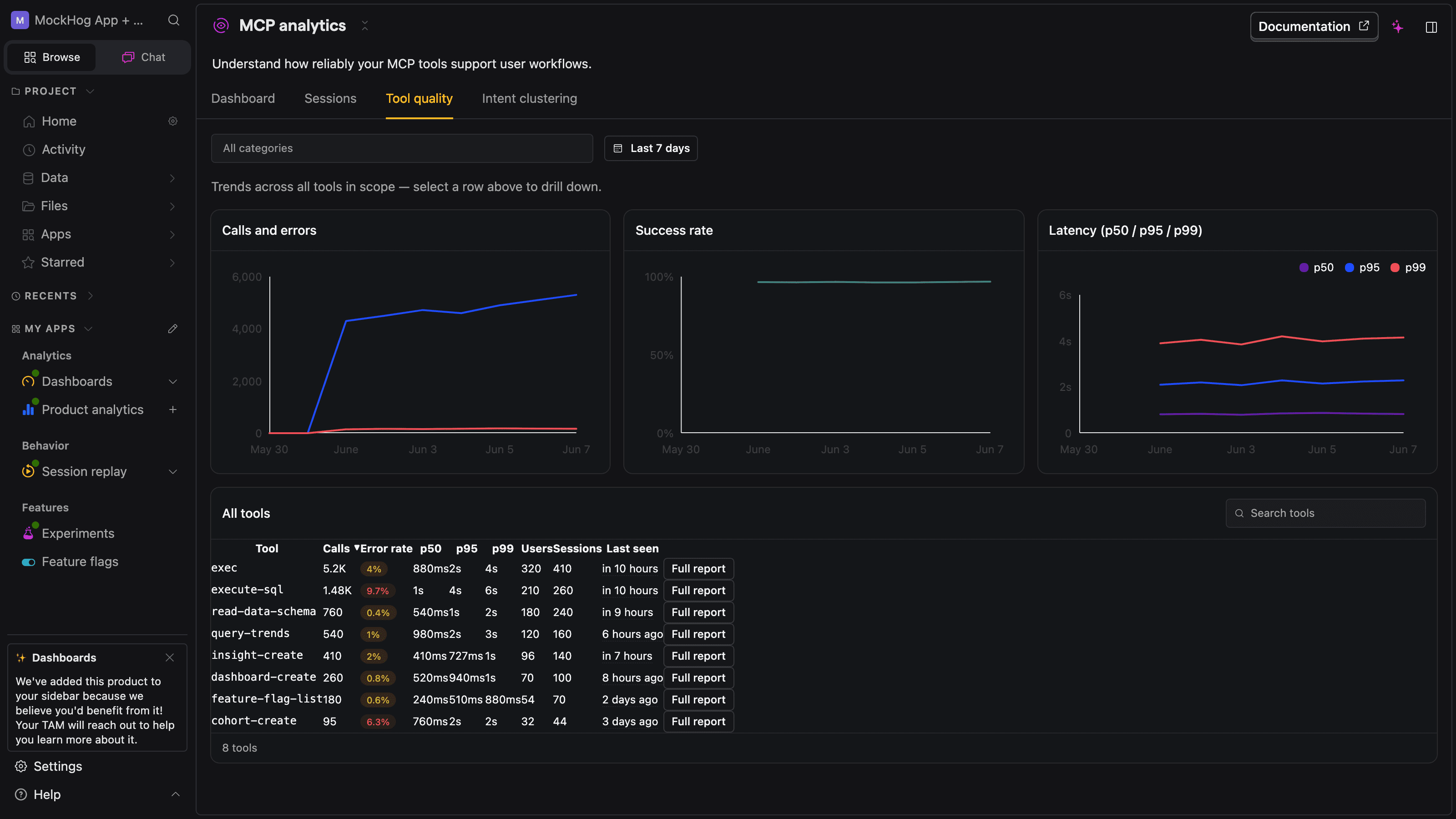Click the calendar icon in date filter
1456x819 pixels.
[618, 149]
